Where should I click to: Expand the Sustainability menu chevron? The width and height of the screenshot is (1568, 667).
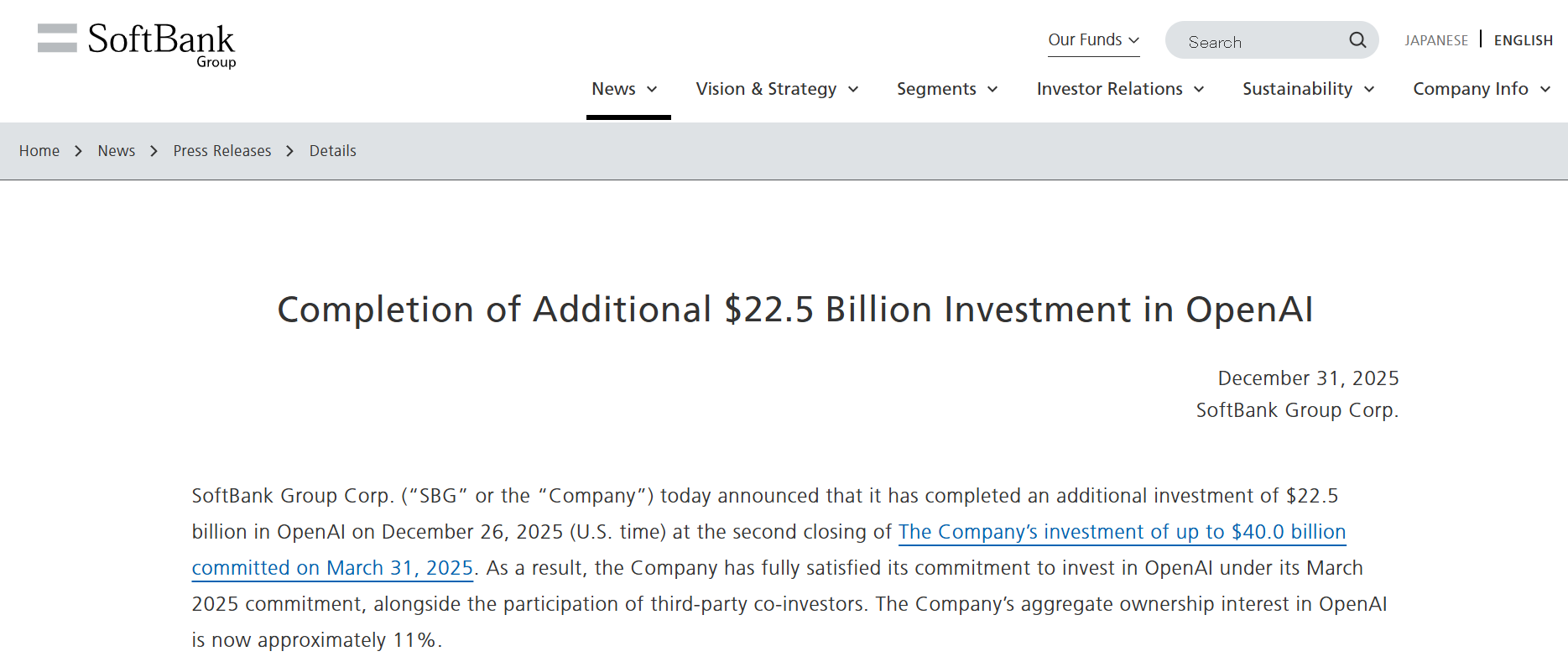[x=1369, y=89]
